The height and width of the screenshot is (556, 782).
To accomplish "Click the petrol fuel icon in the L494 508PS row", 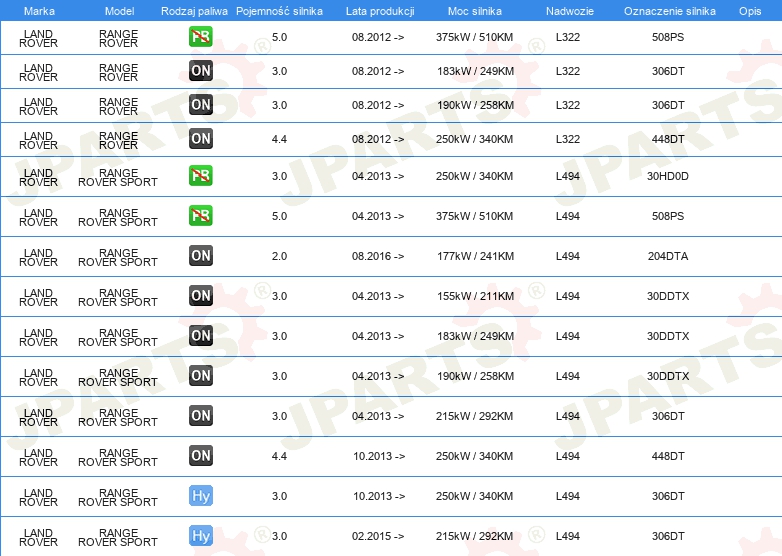I will click(201, 216).
